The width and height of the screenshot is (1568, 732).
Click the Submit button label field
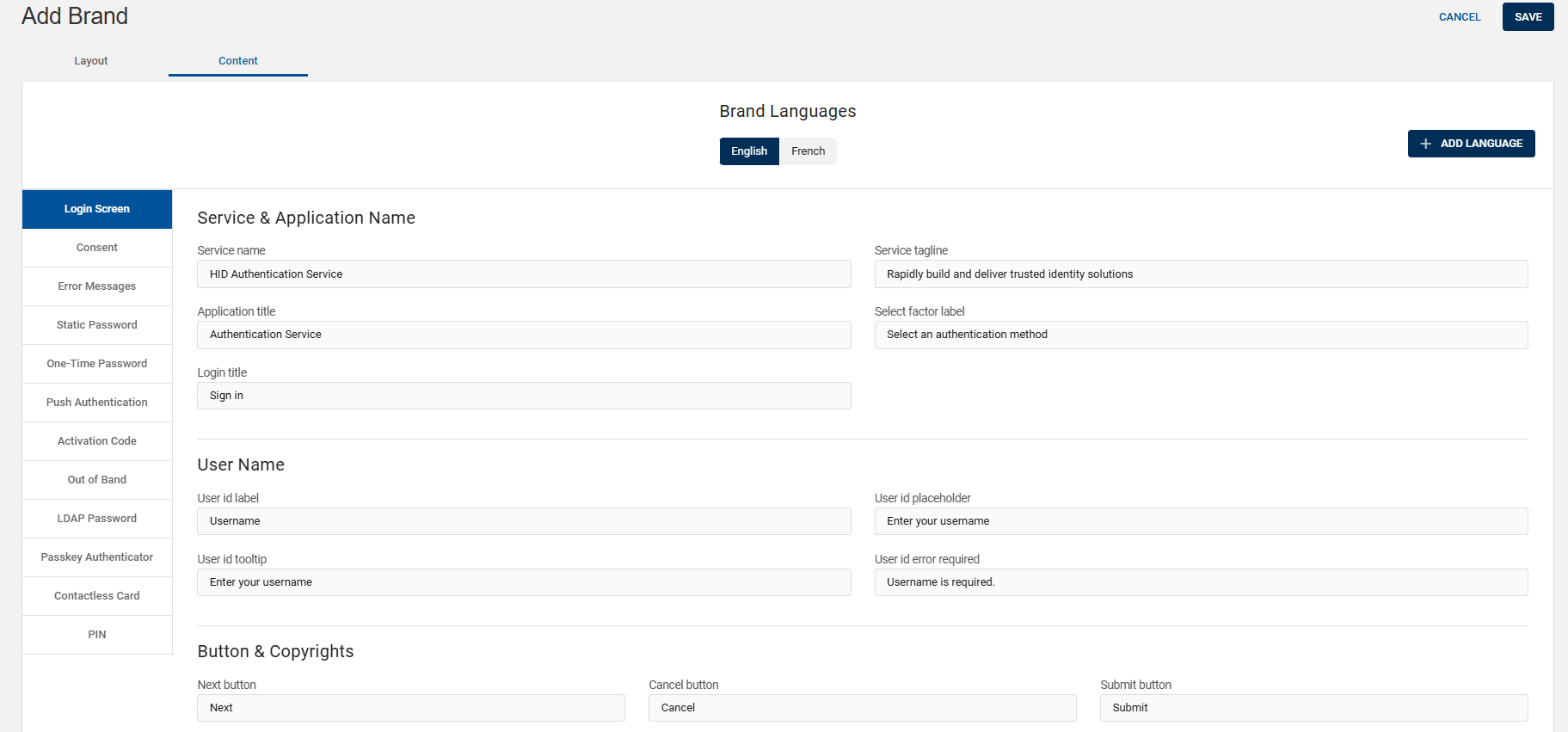[1313, 708]
